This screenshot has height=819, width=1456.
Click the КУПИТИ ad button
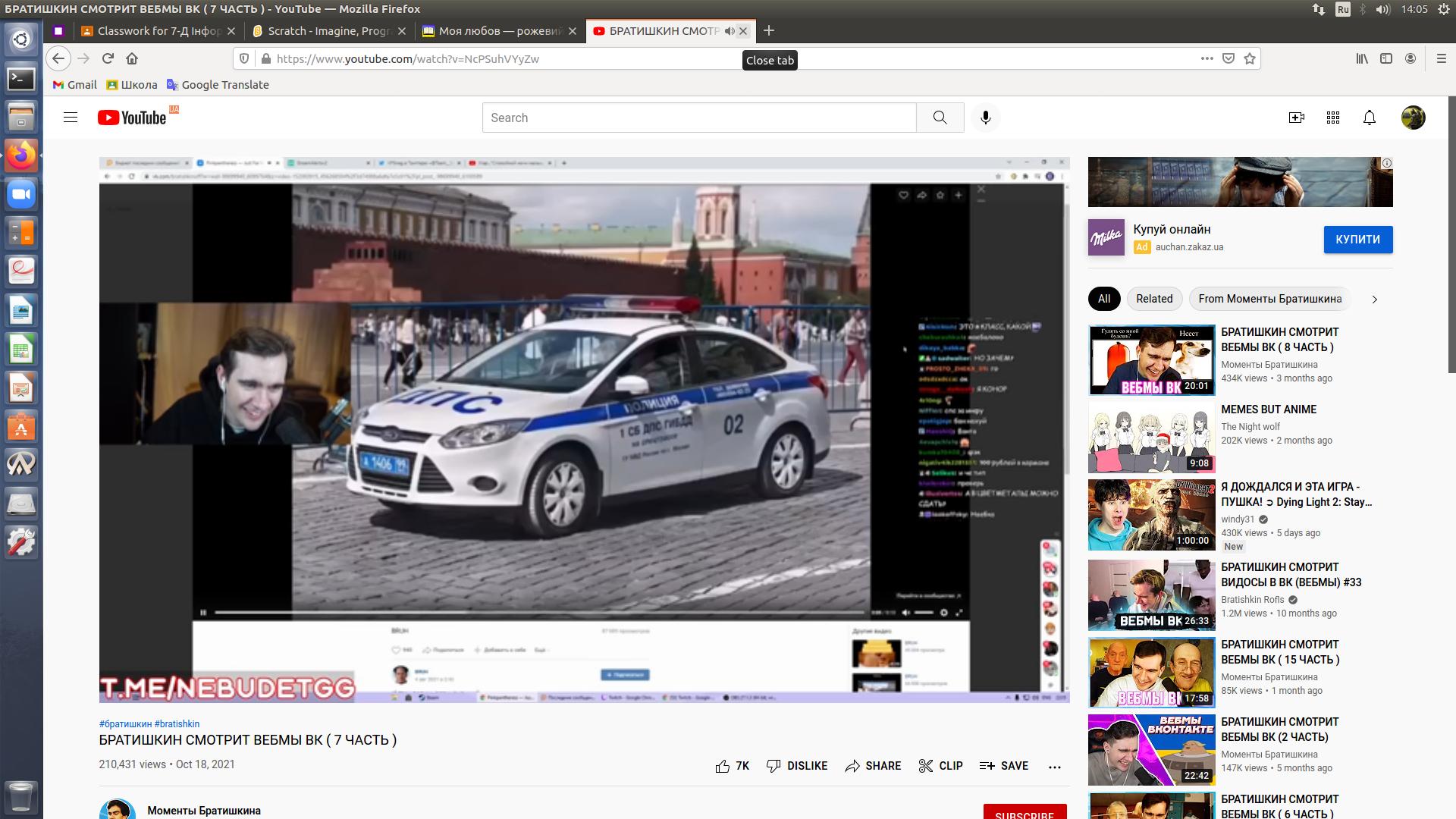[1357, 240]
